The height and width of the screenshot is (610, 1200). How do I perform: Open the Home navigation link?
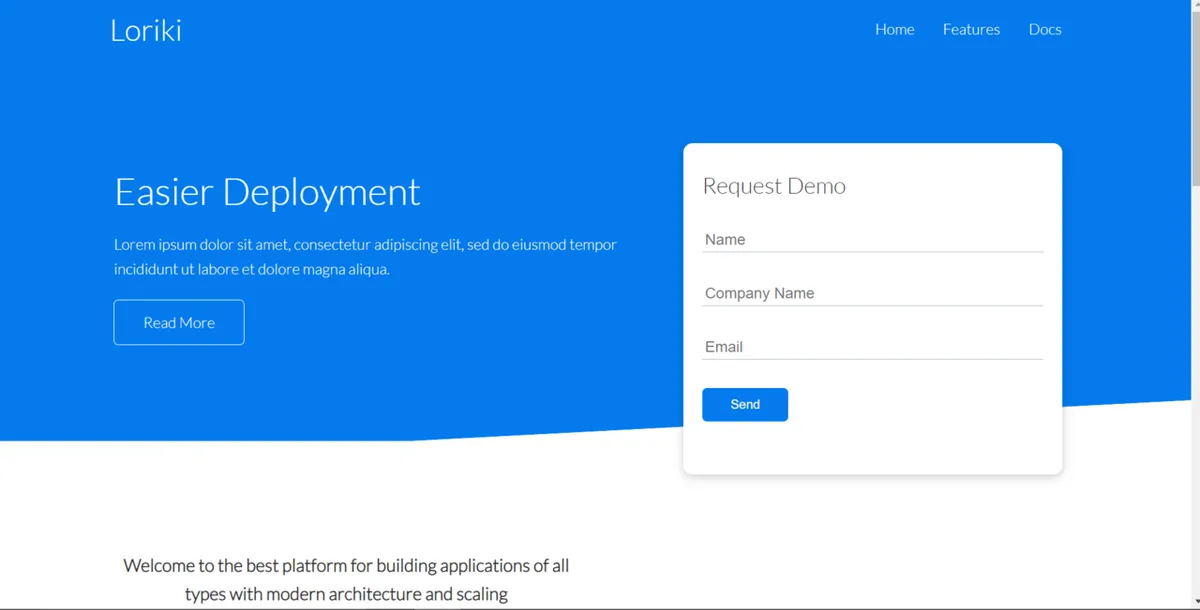(894, 29)
